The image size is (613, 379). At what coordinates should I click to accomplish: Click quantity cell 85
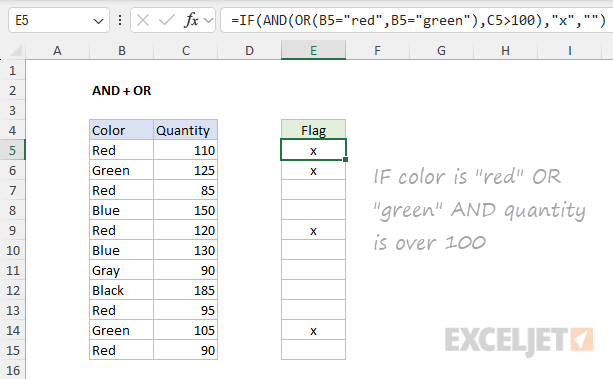pyautogui.click(x=186, y=190)
